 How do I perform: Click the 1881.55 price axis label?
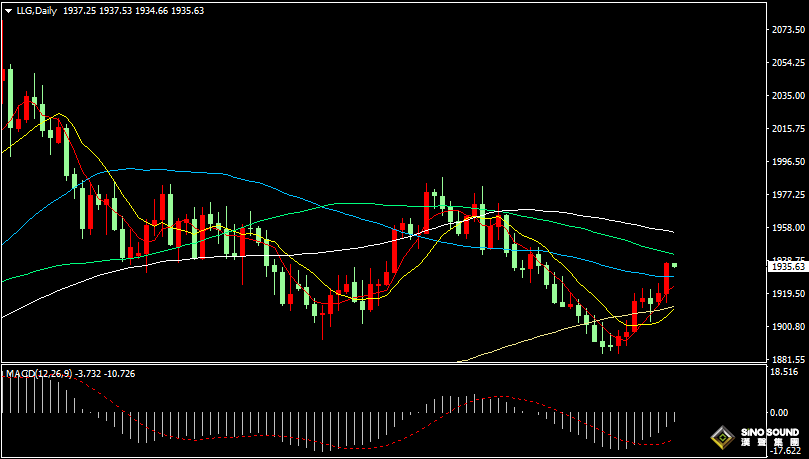[x=787, y=359]
